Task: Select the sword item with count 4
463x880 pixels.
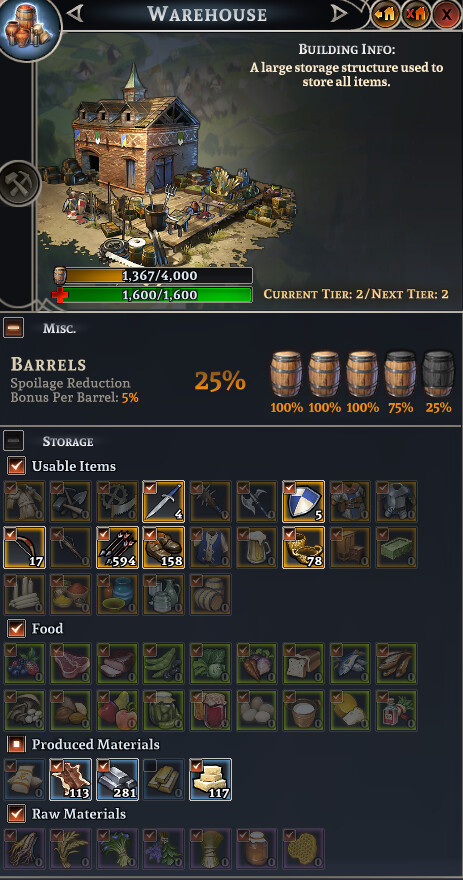Action: [163, 501]
